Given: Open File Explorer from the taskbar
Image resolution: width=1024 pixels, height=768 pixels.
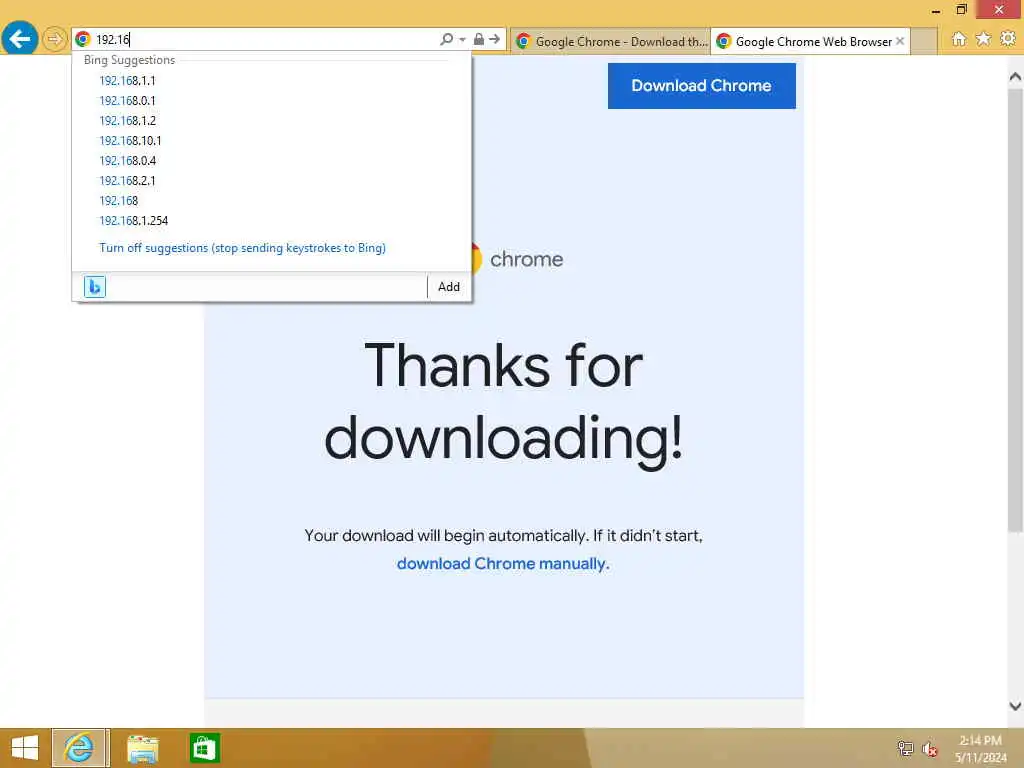Looking at the screenshot, I should point(142,748).
